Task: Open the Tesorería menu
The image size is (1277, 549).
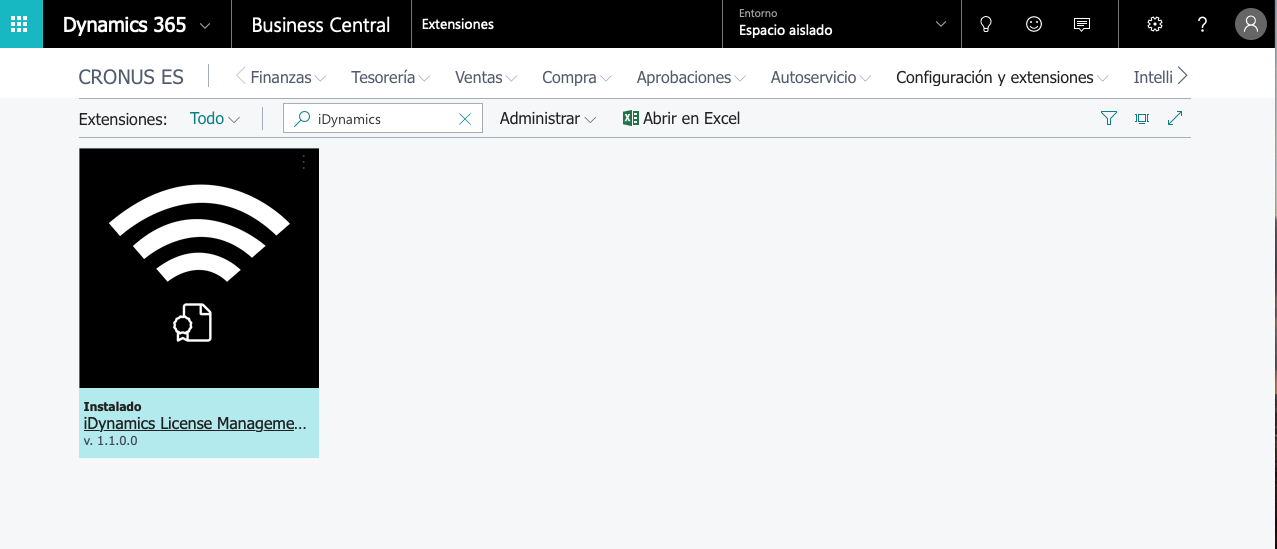Action: coord(391,77)
